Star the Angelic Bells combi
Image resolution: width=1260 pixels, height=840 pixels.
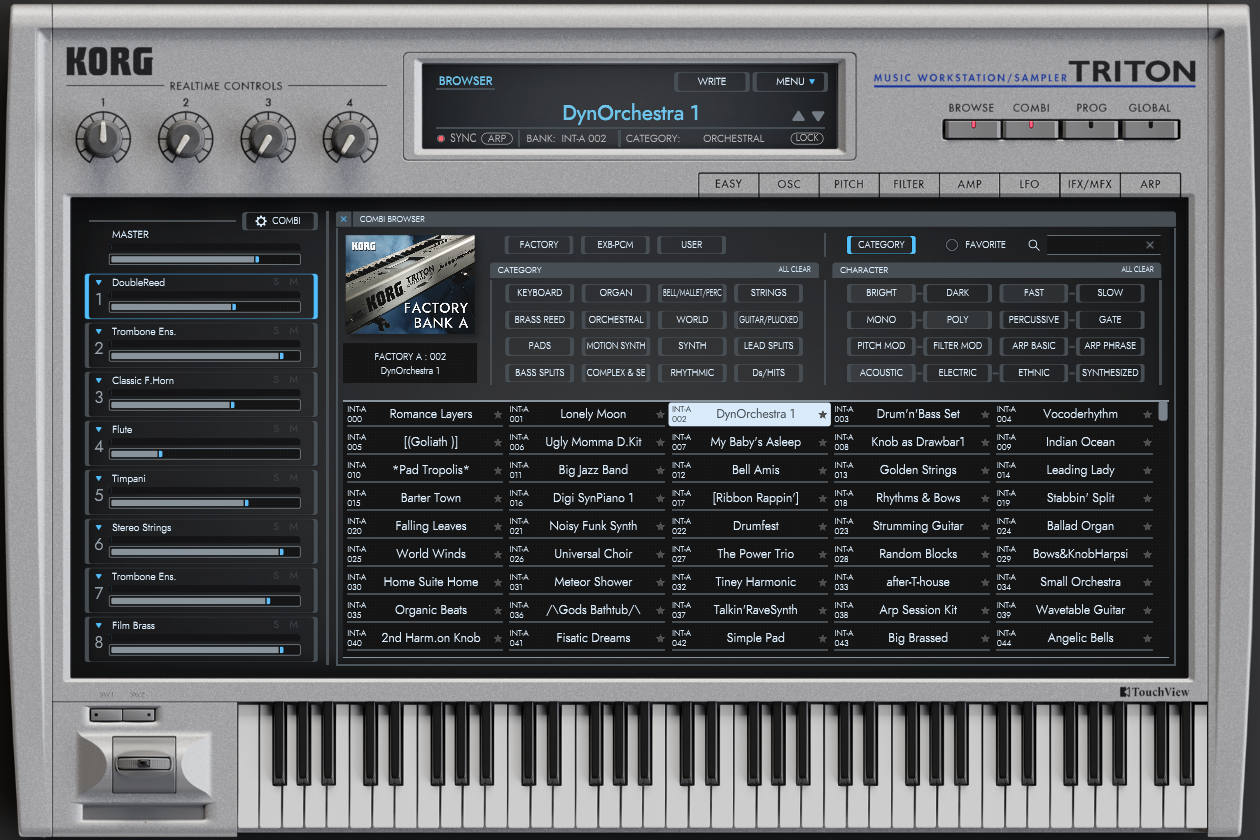coord(1147,638)
